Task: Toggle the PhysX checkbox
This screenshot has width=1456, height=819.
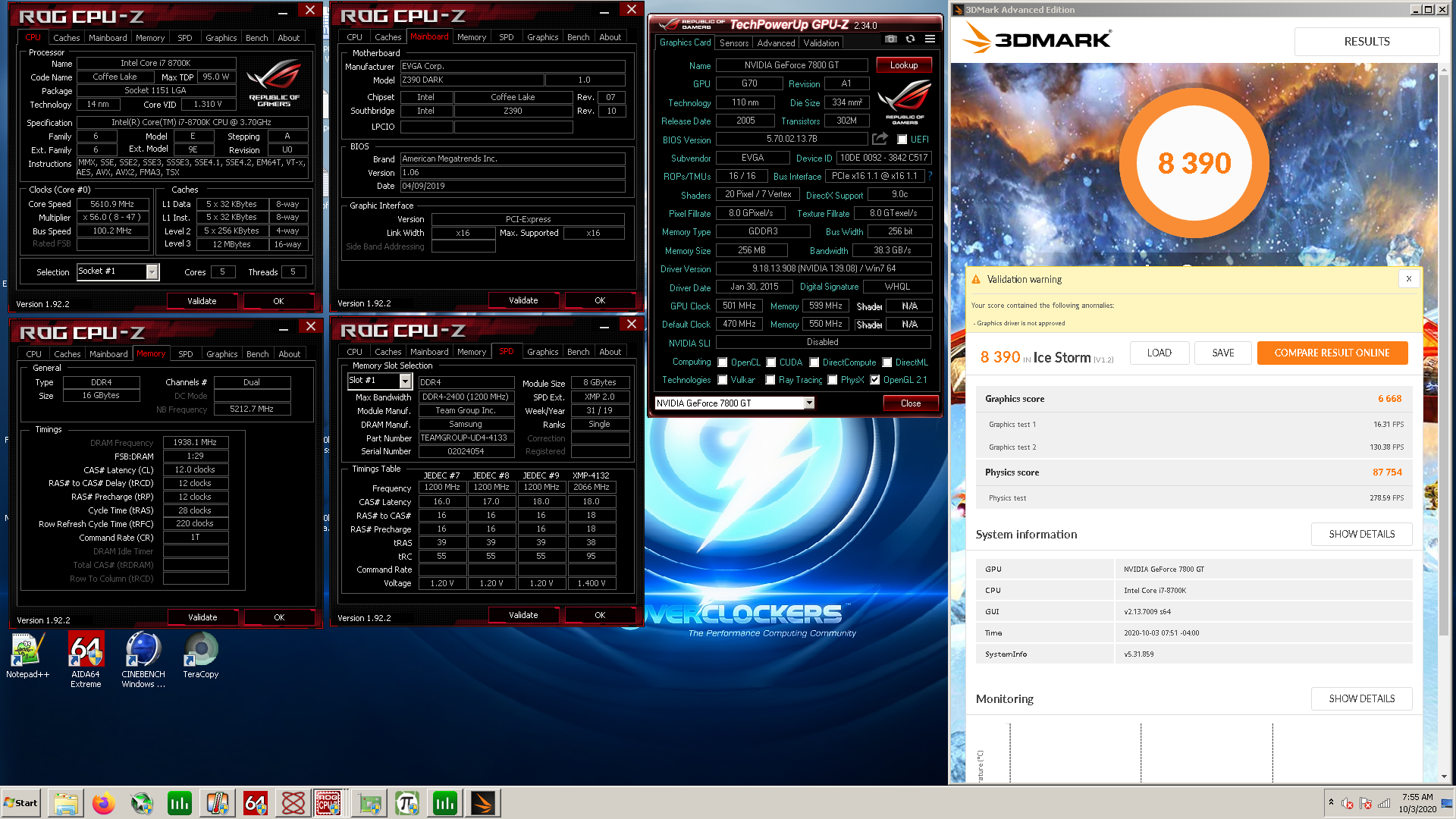Action: click(833, 380)
